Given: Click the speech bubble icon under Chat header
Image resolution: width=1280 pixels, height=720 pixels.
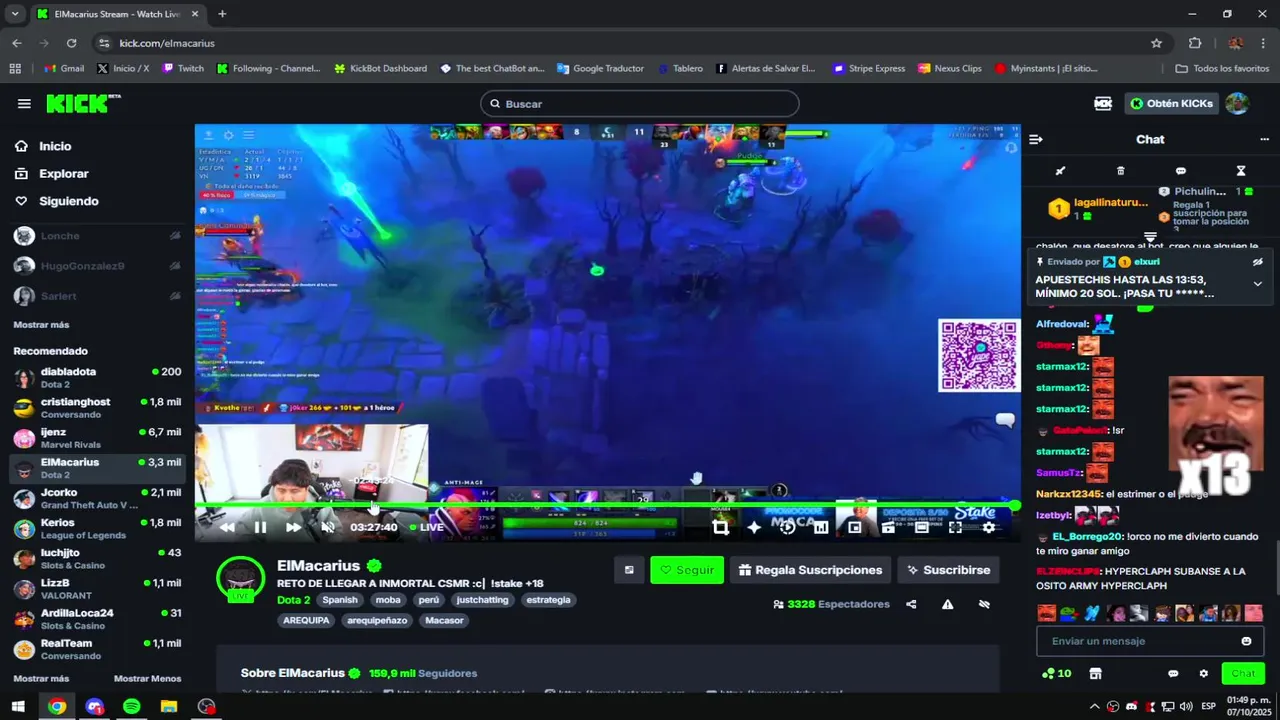Looking at the screenshot, I should (x=1181, y=171).
